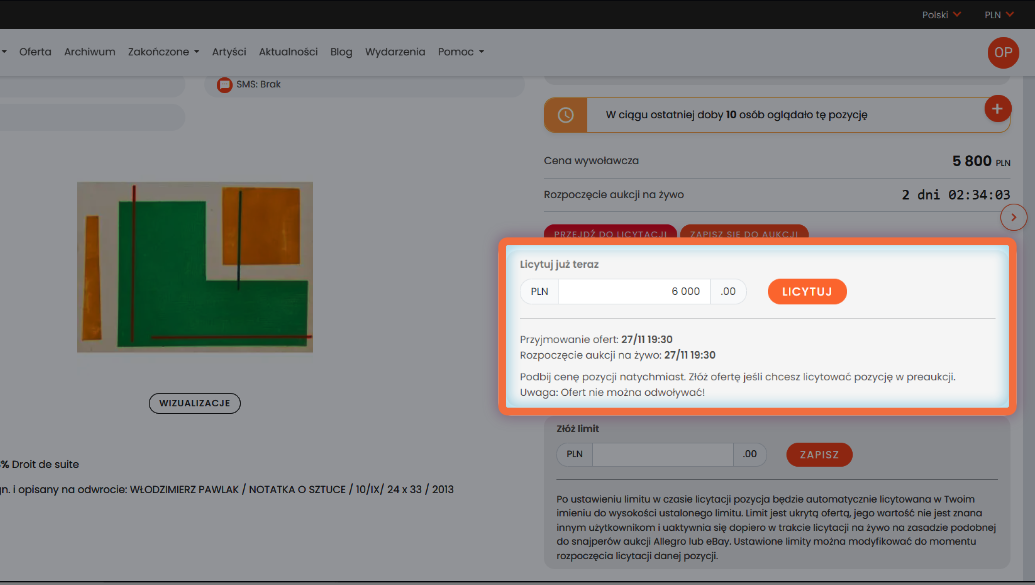Image resolution: width=1035 pixels, height=585 pixels.
Task: Click the 'Cena wywoławcza' label
Action: click(591, 160)
